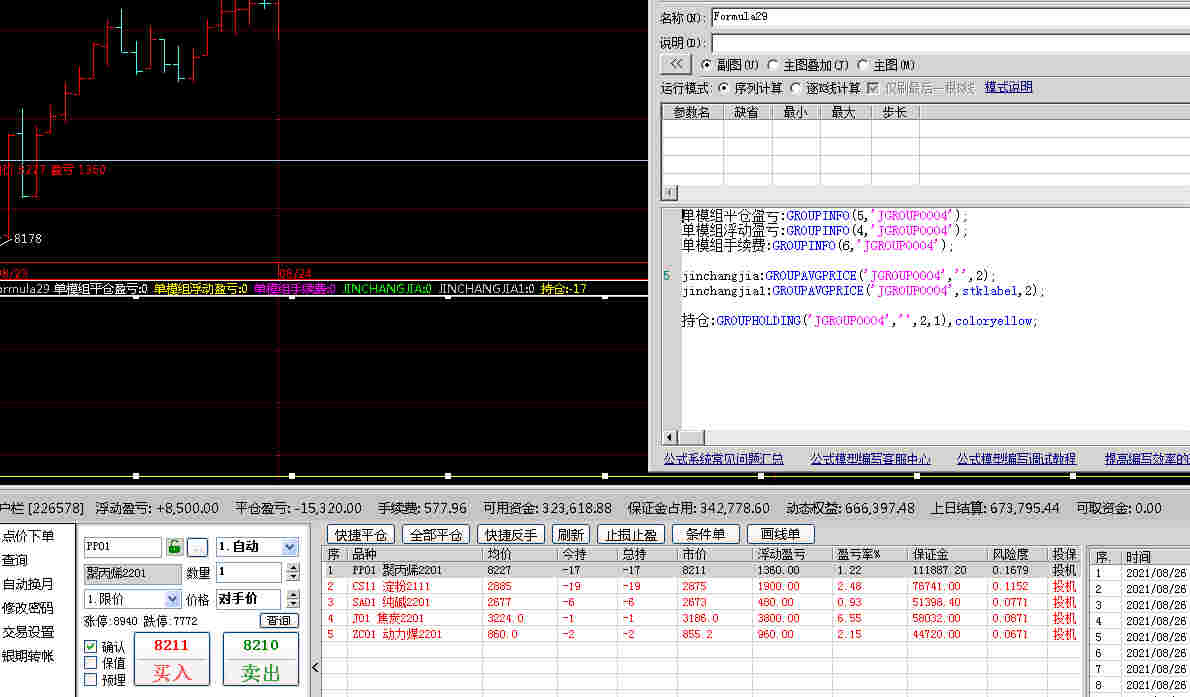Open the 模式说明 link
This screenshot has height=697, width=1190.
coord(1009,87)
